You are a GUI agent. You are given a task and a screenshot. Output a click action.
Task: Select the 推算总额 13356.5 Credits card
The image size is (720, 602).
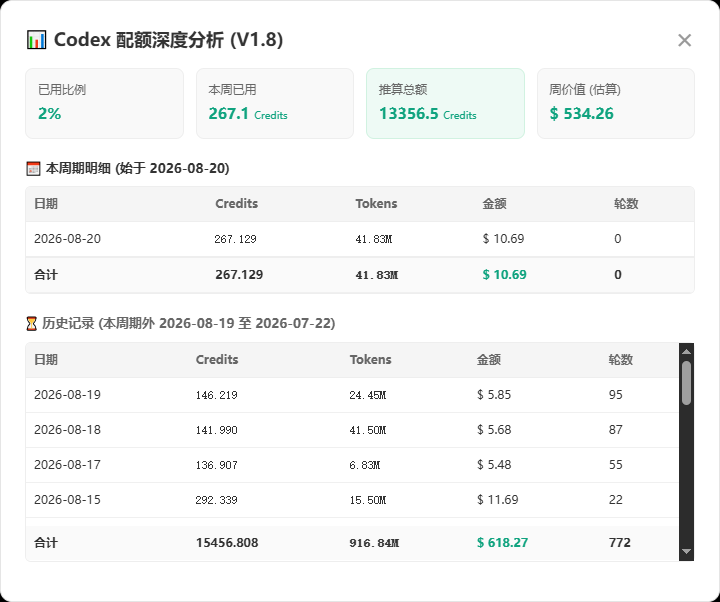(445, 103)
